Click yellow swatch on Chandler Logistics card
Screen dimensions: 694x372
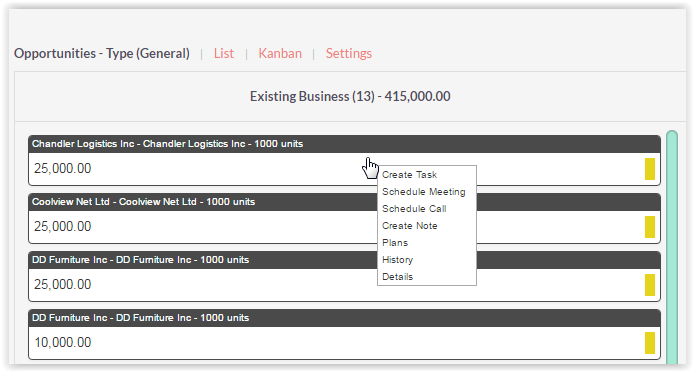[x=650, y=169]
